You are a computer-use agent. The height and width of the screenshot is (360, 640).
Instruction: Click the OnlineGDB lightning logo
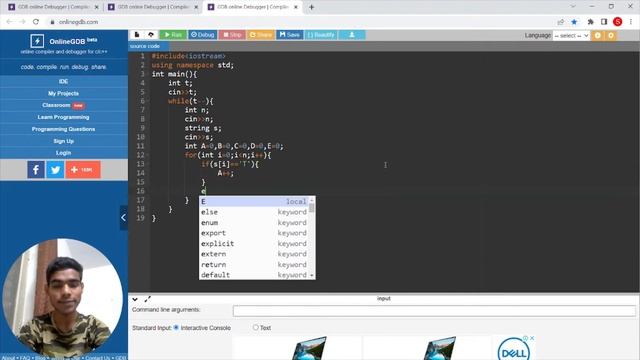click(37, 41)
